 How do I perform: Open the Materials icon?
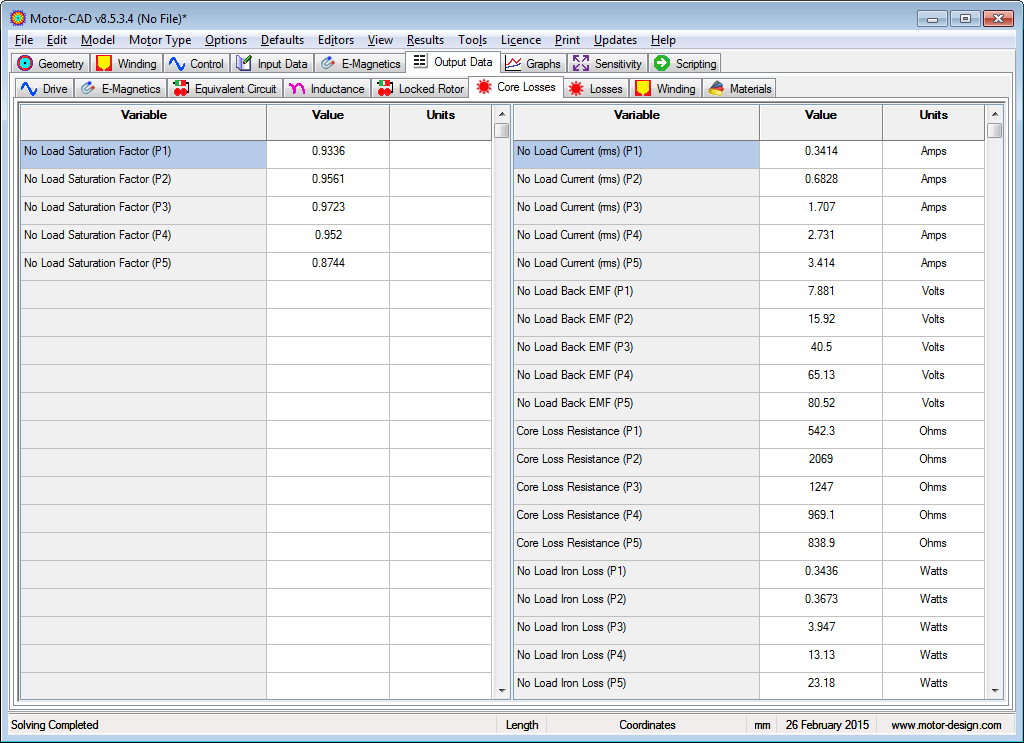[716, 89]
